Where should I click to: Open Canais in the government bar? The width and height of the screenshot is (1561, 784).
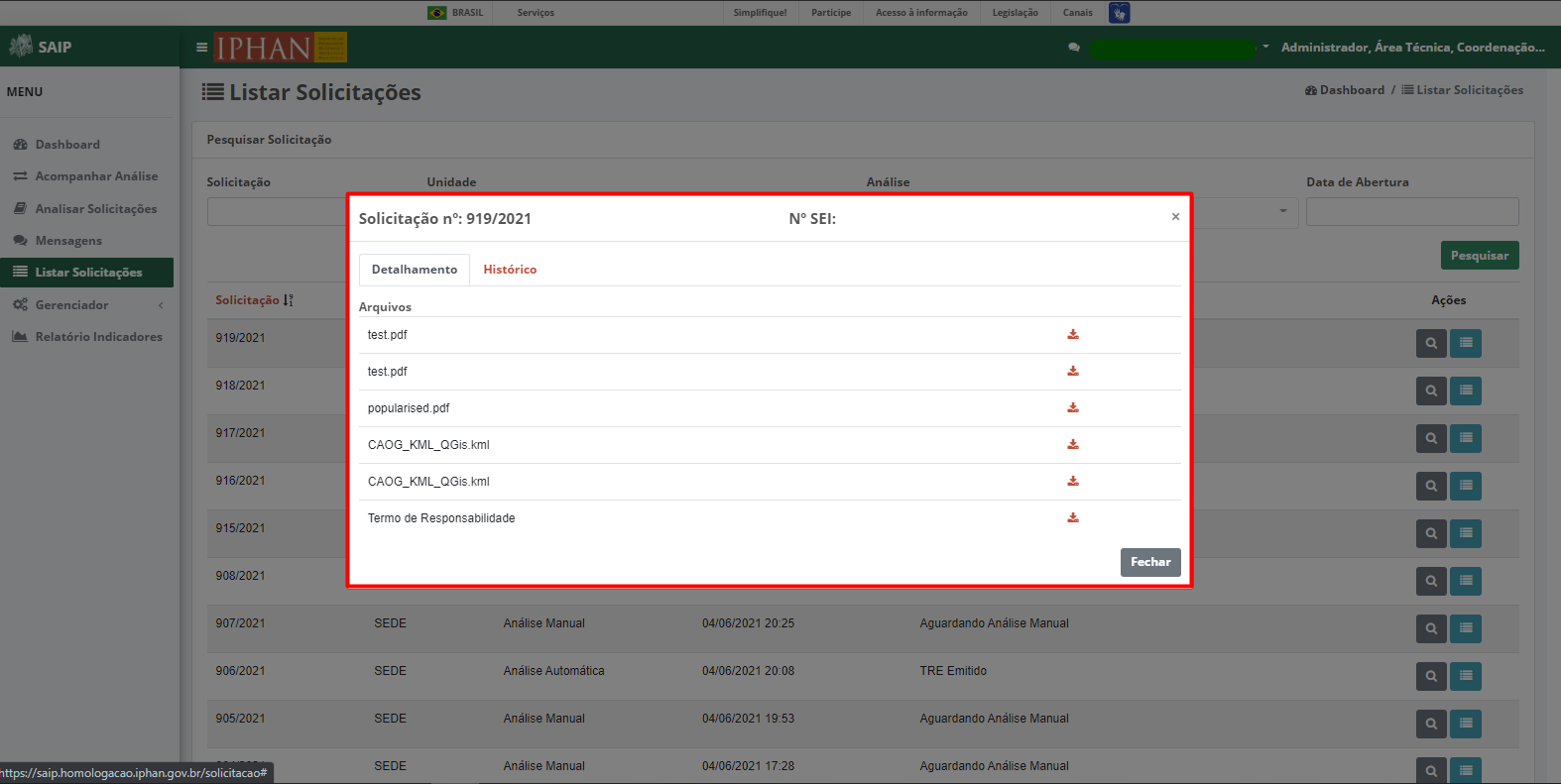[1078, 13]
